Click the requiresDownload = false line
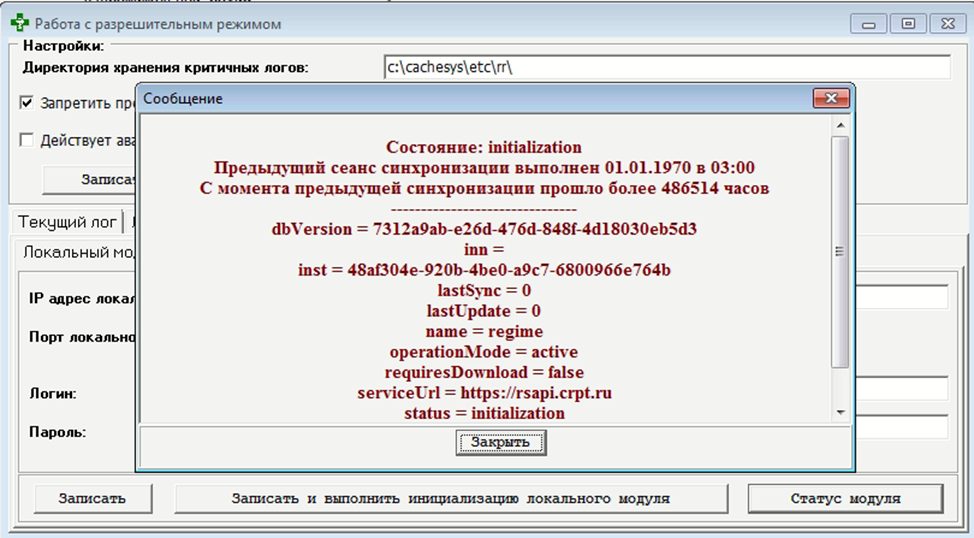Screen dimensions: 974x538 point(484,372)
